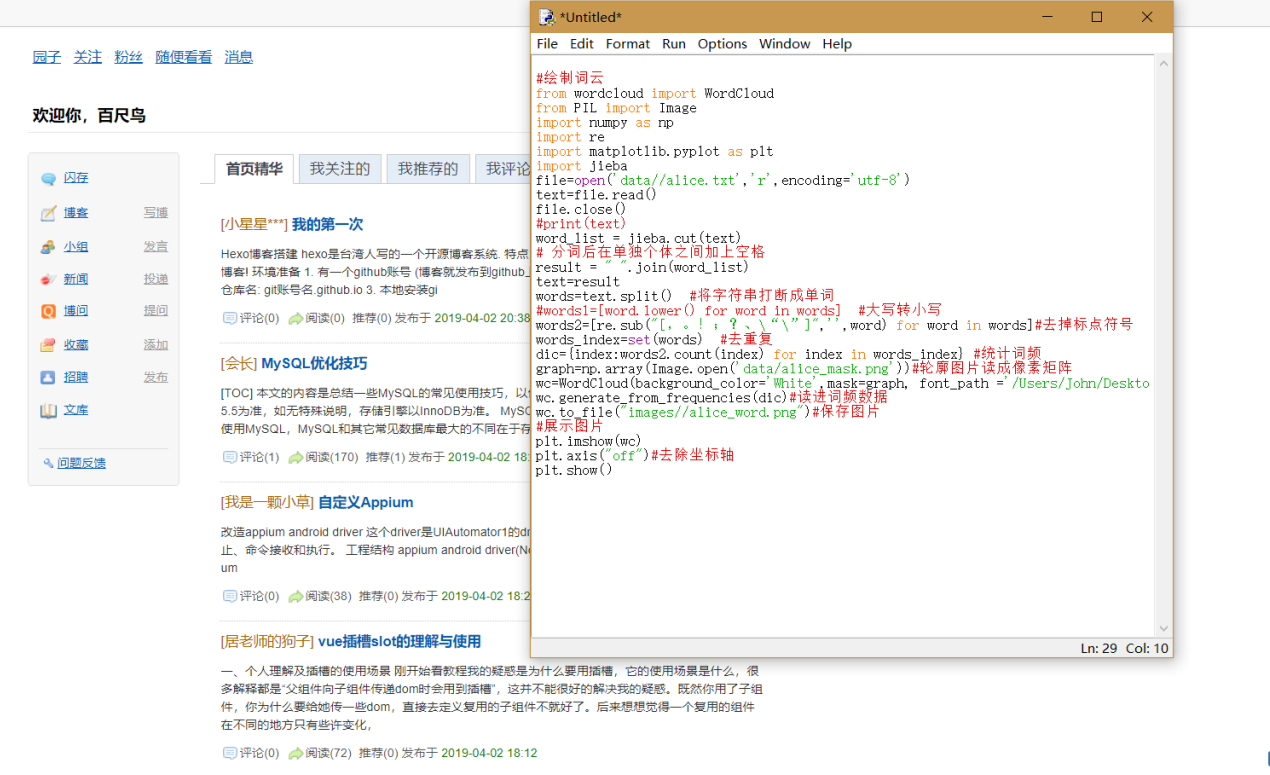The image size is (1270, 775).
Task: Open the 消息 link in top navigation
Action: tap(239, 57)
